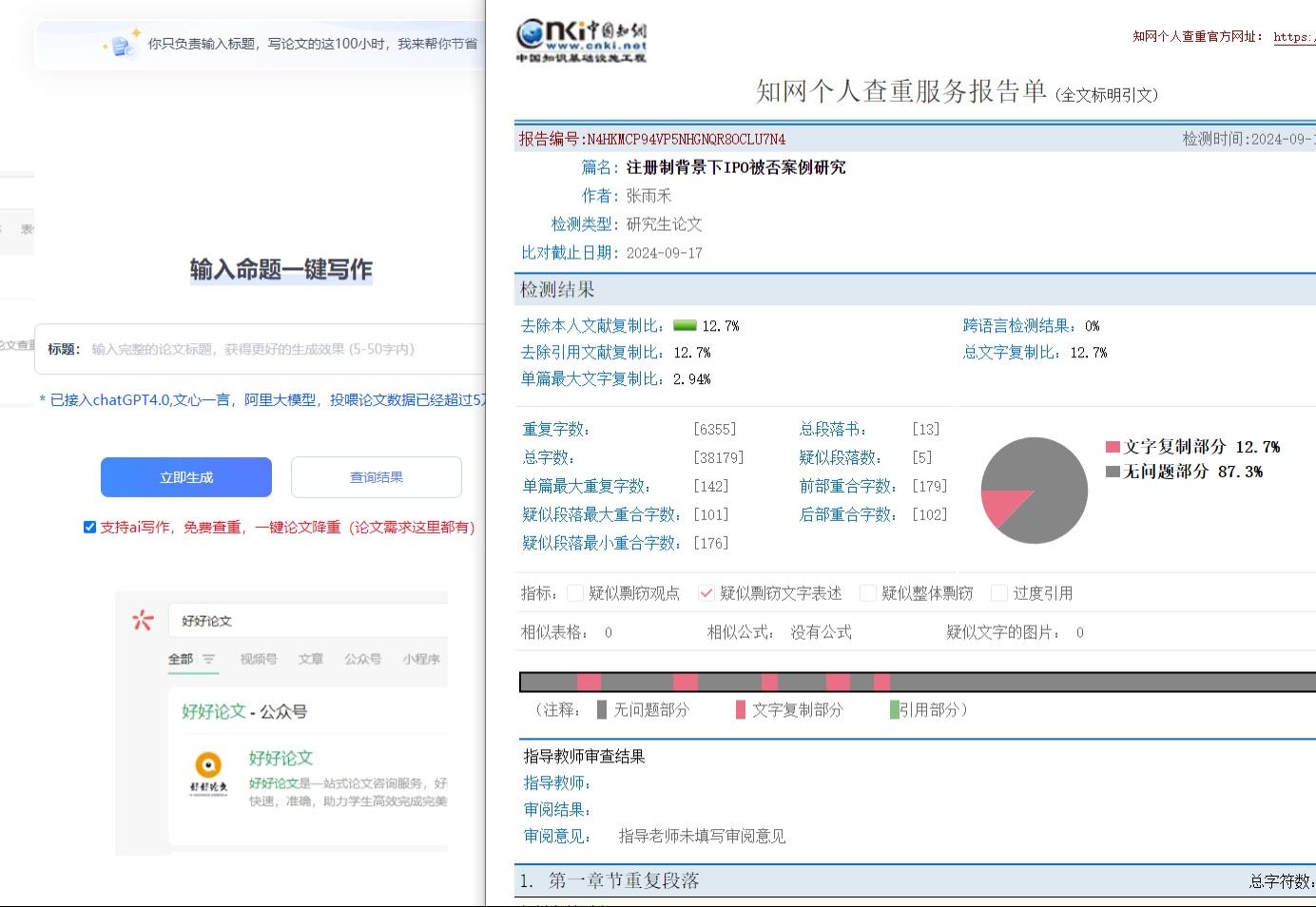Check the 疑似剽窃观点 checkbox
The image size is (1316, 907).
click(x=574, y=593)
